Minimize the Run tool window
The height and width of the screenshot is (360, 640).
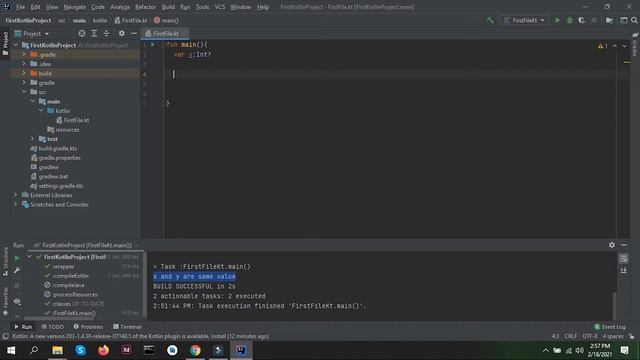[624, 245]
